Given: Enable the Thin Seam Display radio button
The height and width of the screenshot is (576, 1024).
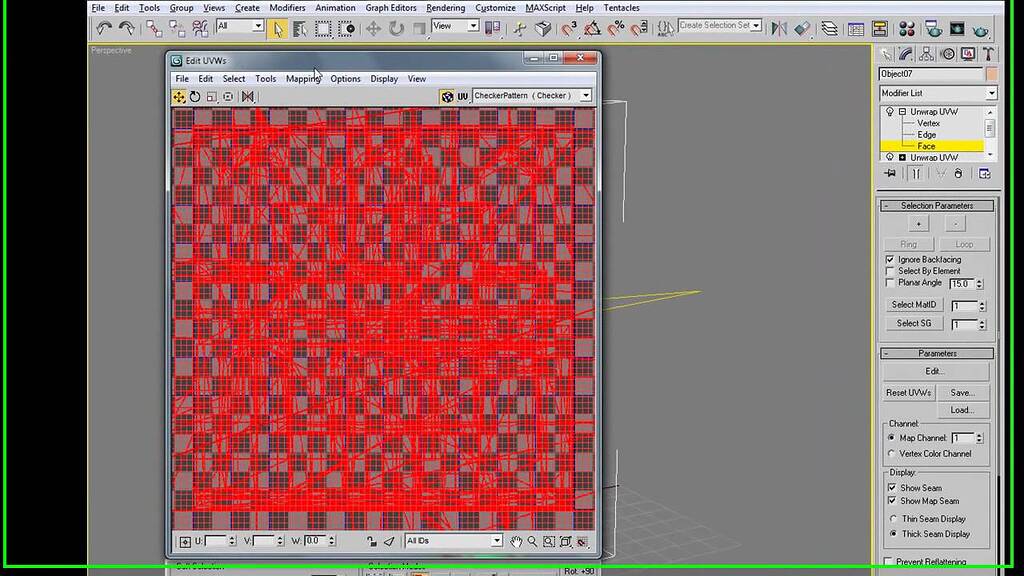Looking at the screenshot, I should pos(893,518).
